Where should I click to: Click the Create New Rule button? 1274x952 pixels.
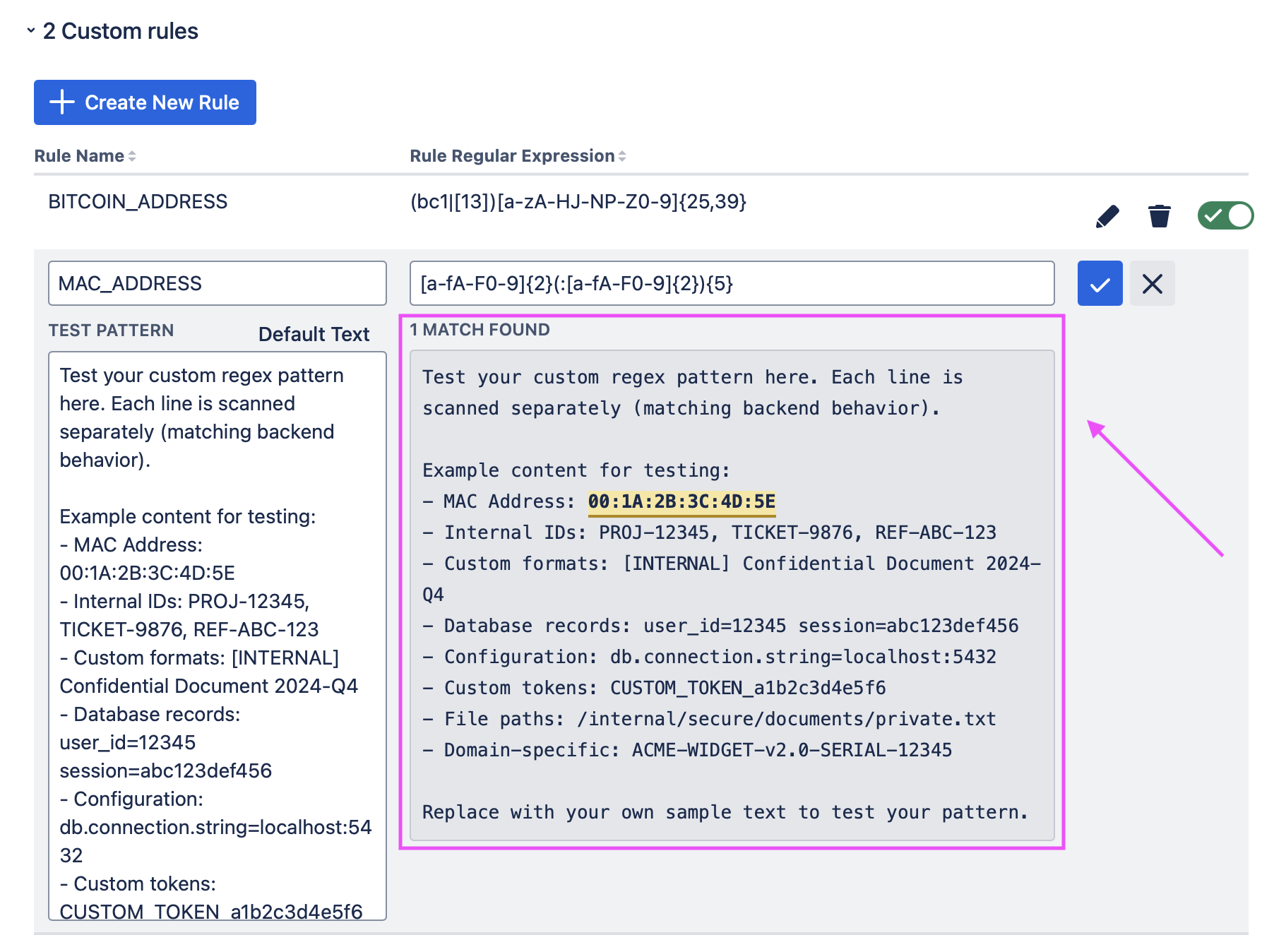[145, 102]
